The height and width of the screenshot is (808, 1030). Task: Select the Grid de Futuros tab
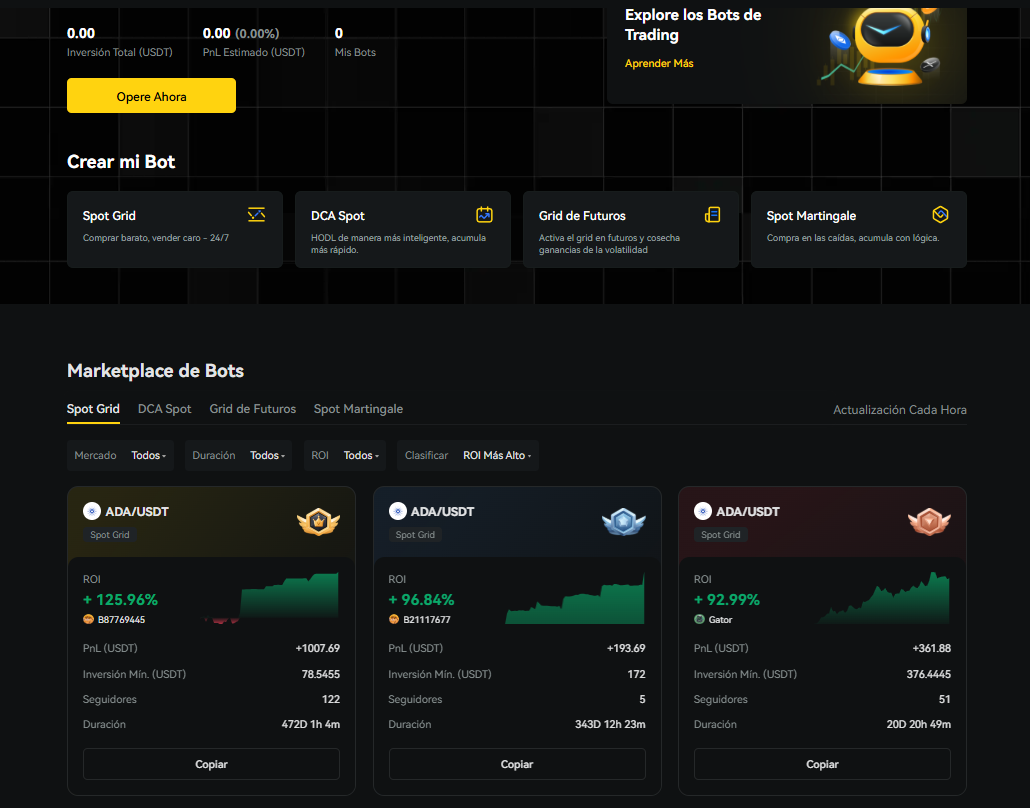click(x=252, y=409)
